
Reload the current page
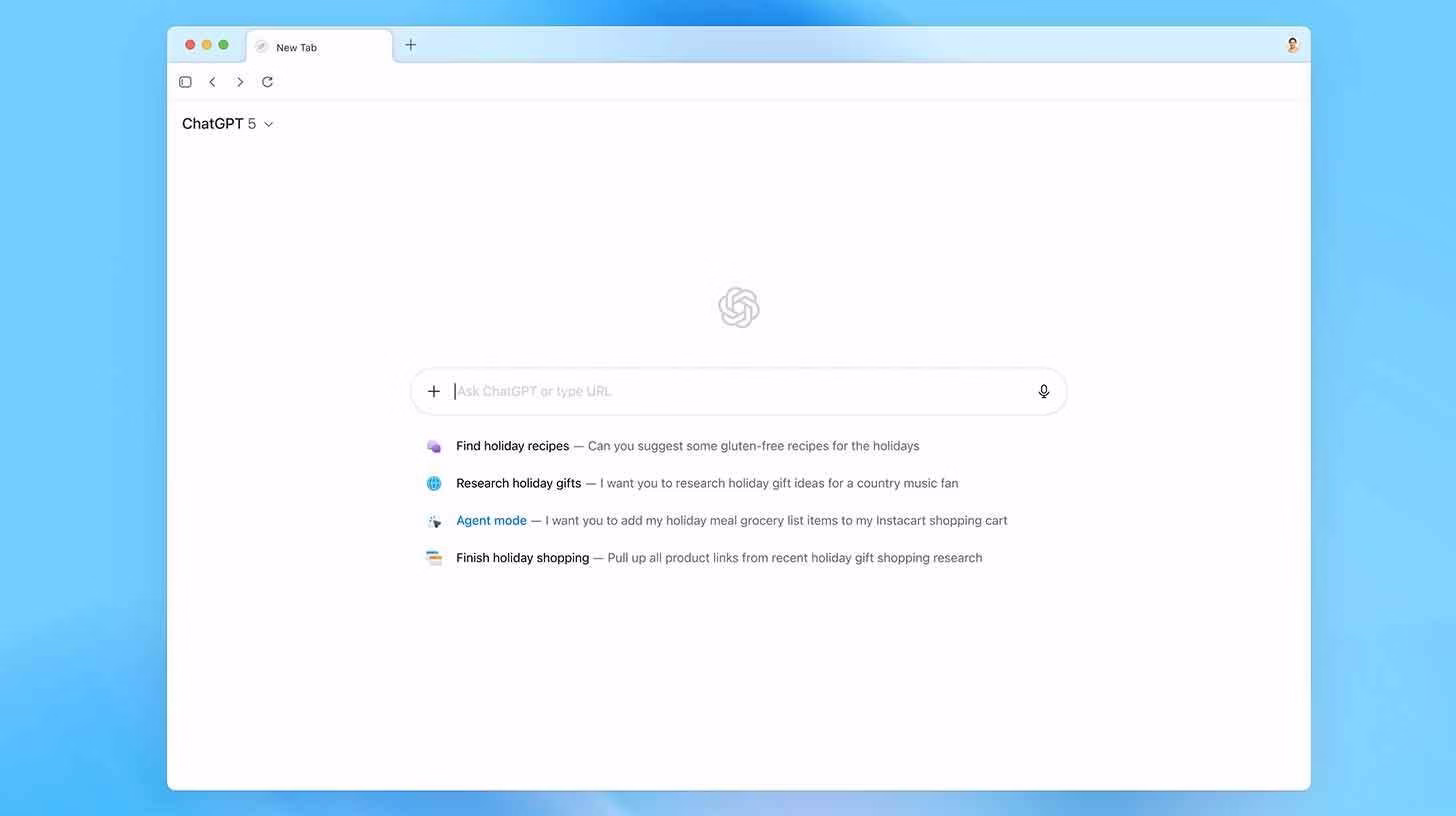point(267,82)
